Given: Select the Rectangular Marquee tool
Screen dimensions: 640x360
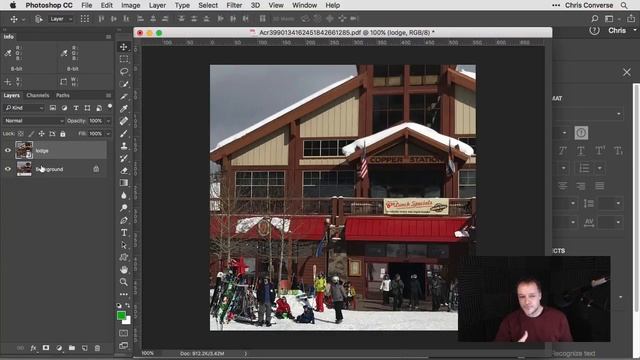Looking at the screenshot, I should (124, 59).
